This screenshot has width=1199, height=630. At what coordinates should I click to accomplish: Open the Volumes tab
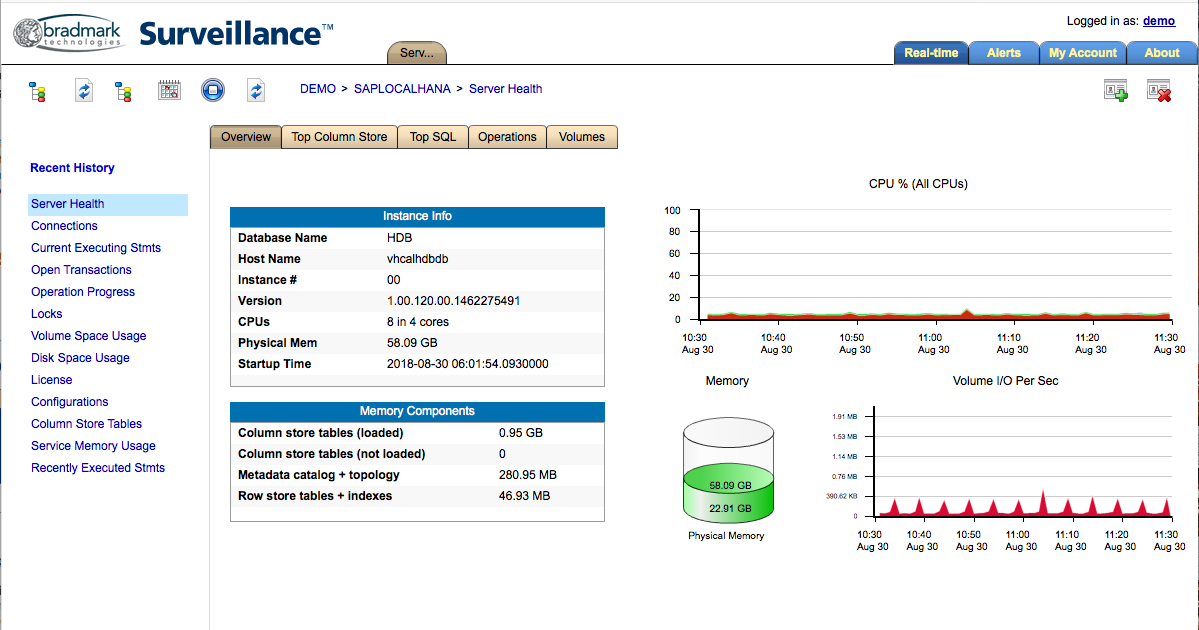(x=582, y=137)
